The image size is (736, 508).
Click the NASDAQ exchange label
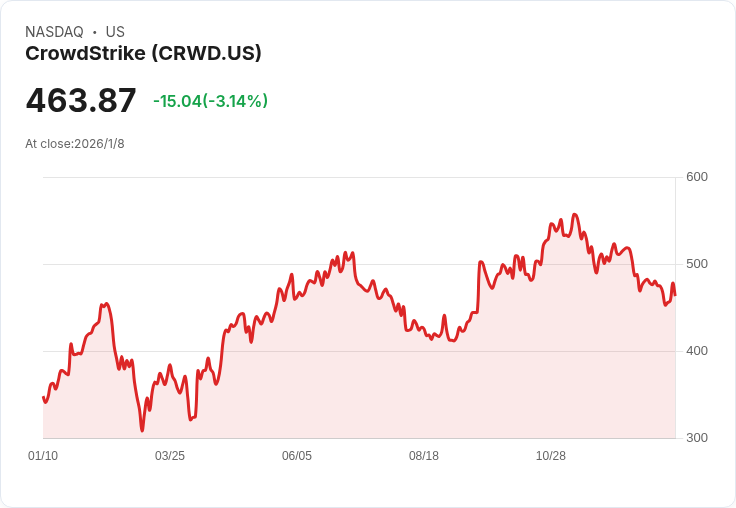54,32
